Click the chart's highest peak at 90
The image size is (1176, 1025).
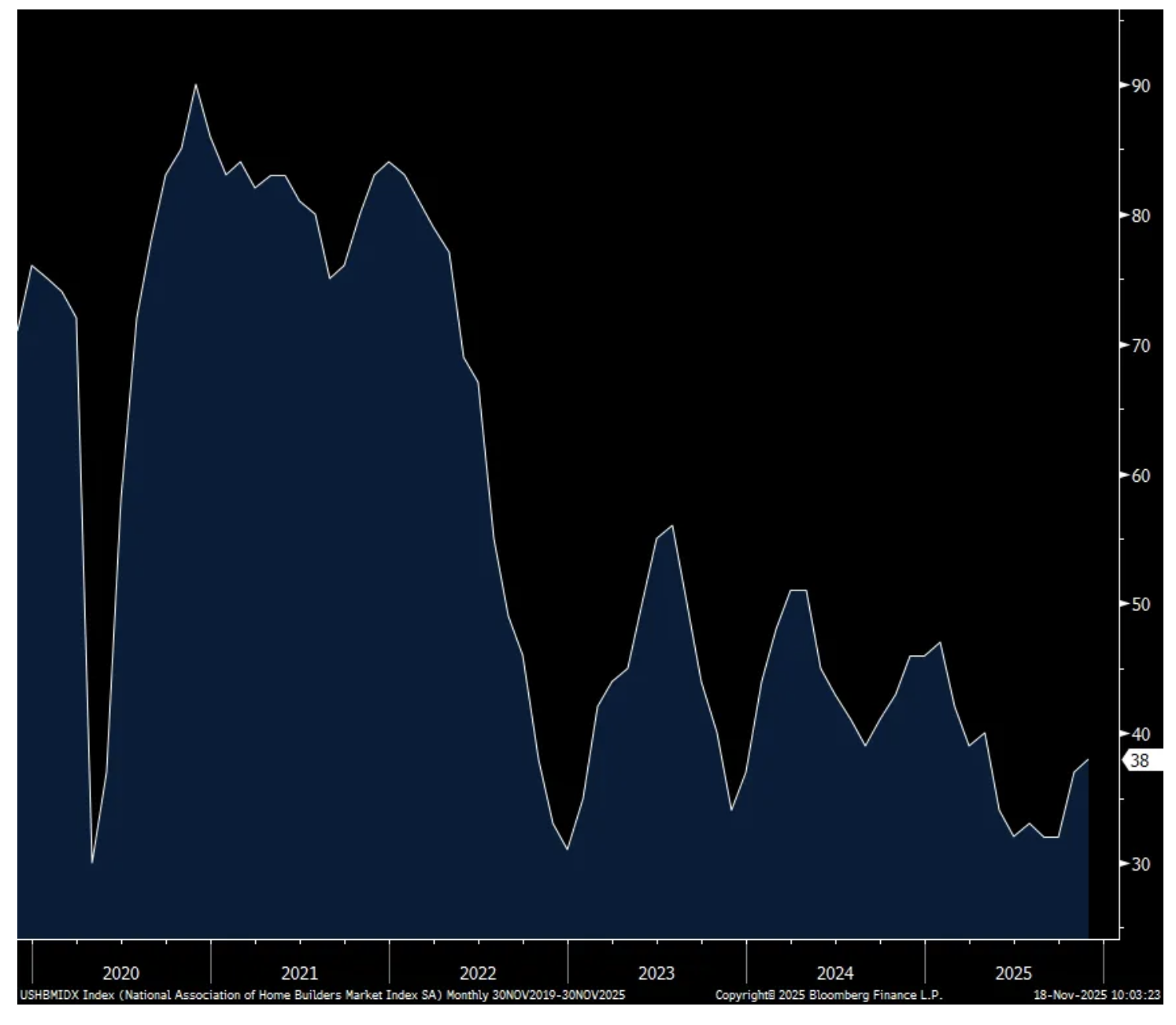[x=195, y=85]
